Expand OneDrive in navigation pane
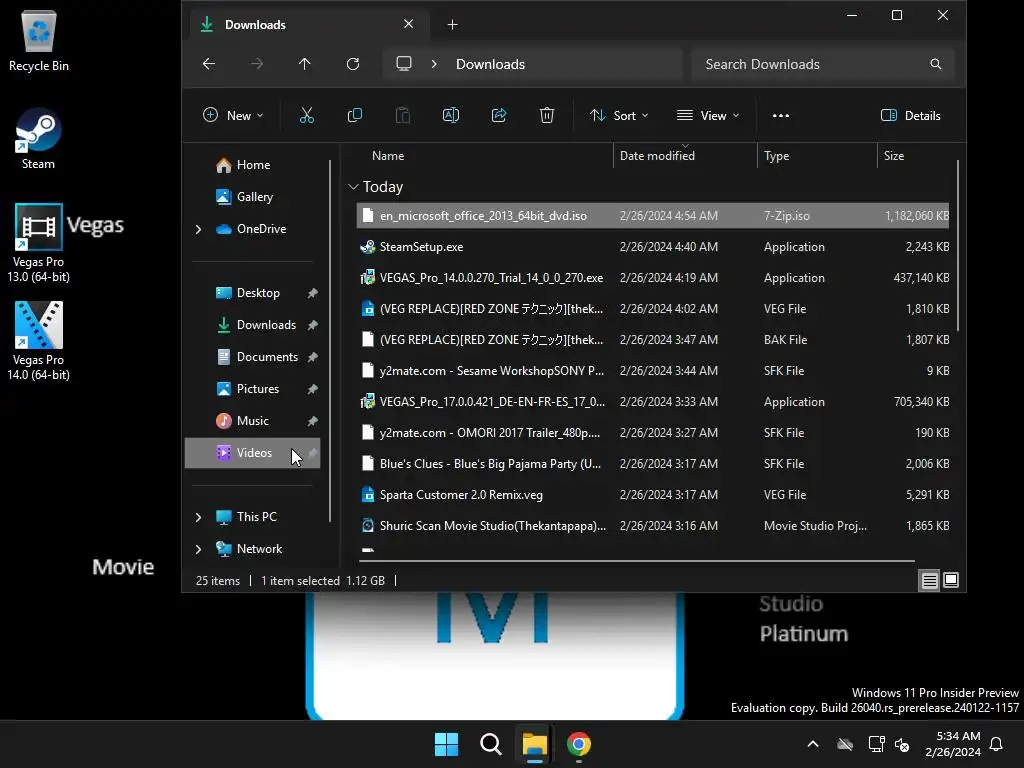This screenshot has height=768, width=1024. click(199, 229)
